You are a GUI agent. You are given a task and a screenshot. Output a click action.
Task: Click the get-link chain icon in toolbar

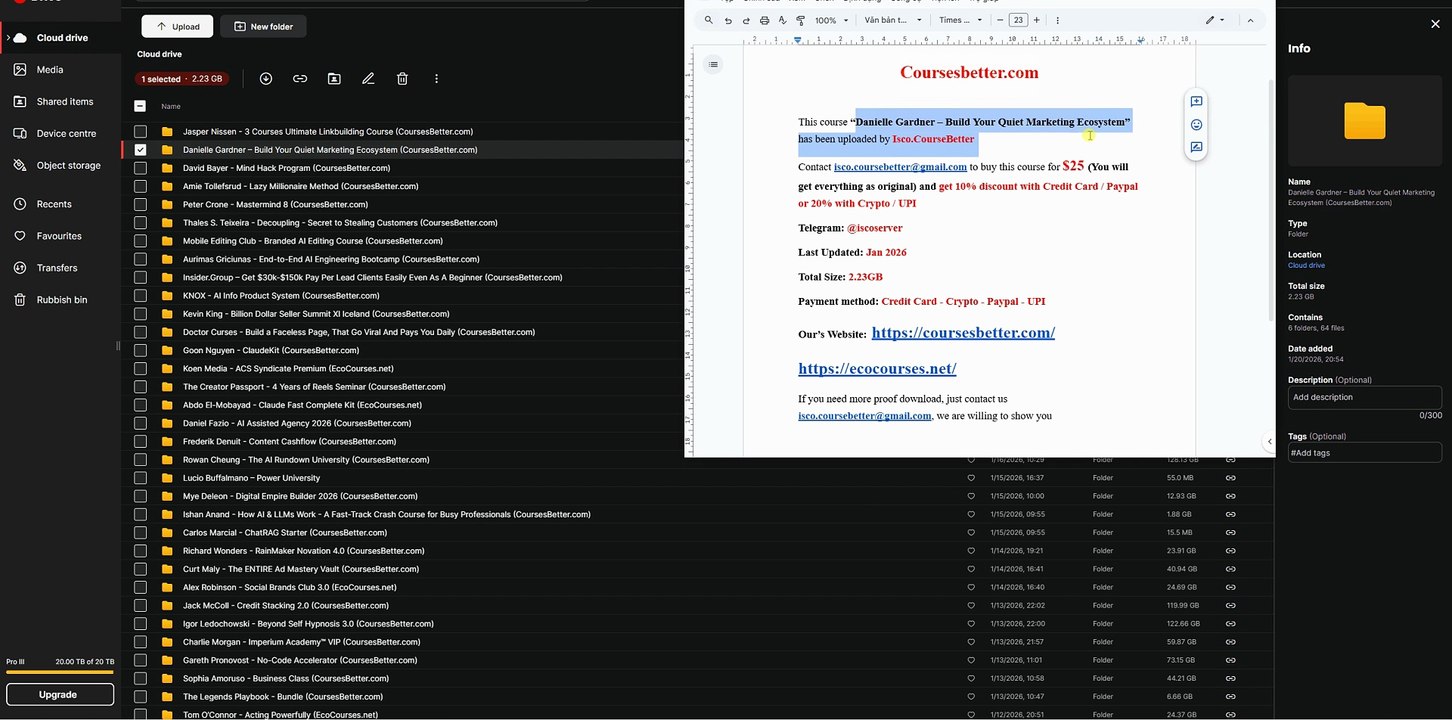[300, 79]
